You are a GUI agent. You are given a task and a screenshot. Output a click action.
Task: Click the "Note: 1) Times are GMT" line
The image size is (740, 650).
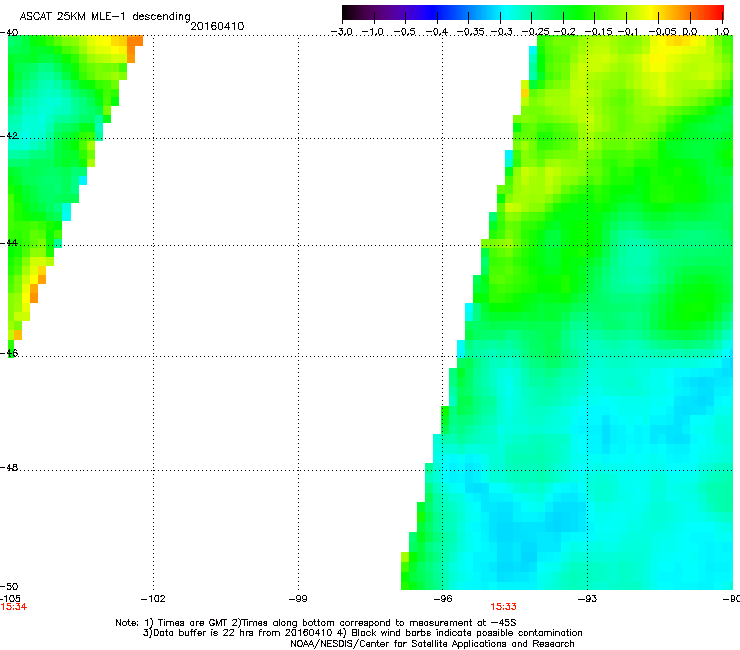point(316,623)
